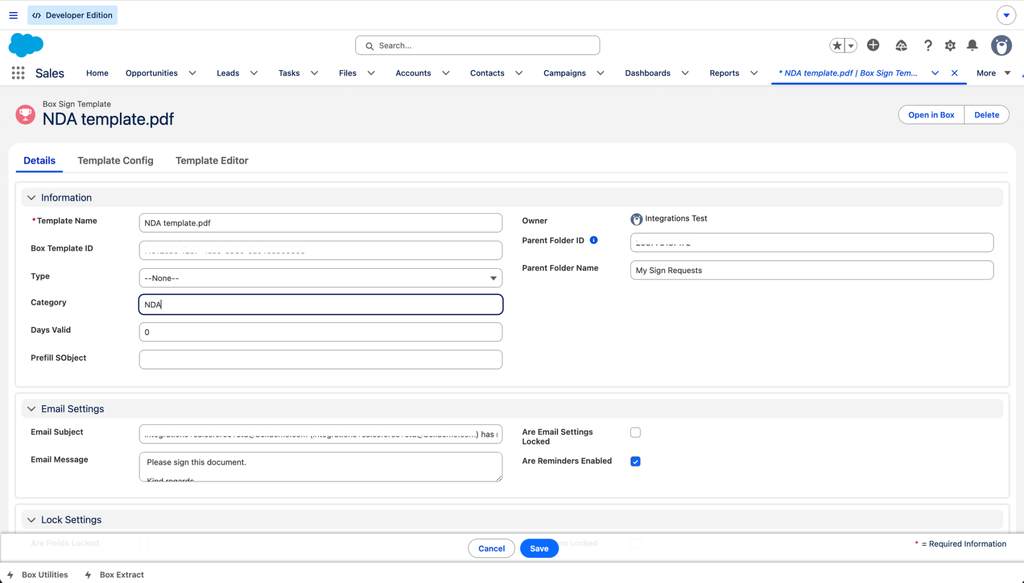Open the Campaigns tab dropdown chevron
This screenshot has height=583, width=1024.
tap(600, 73)
